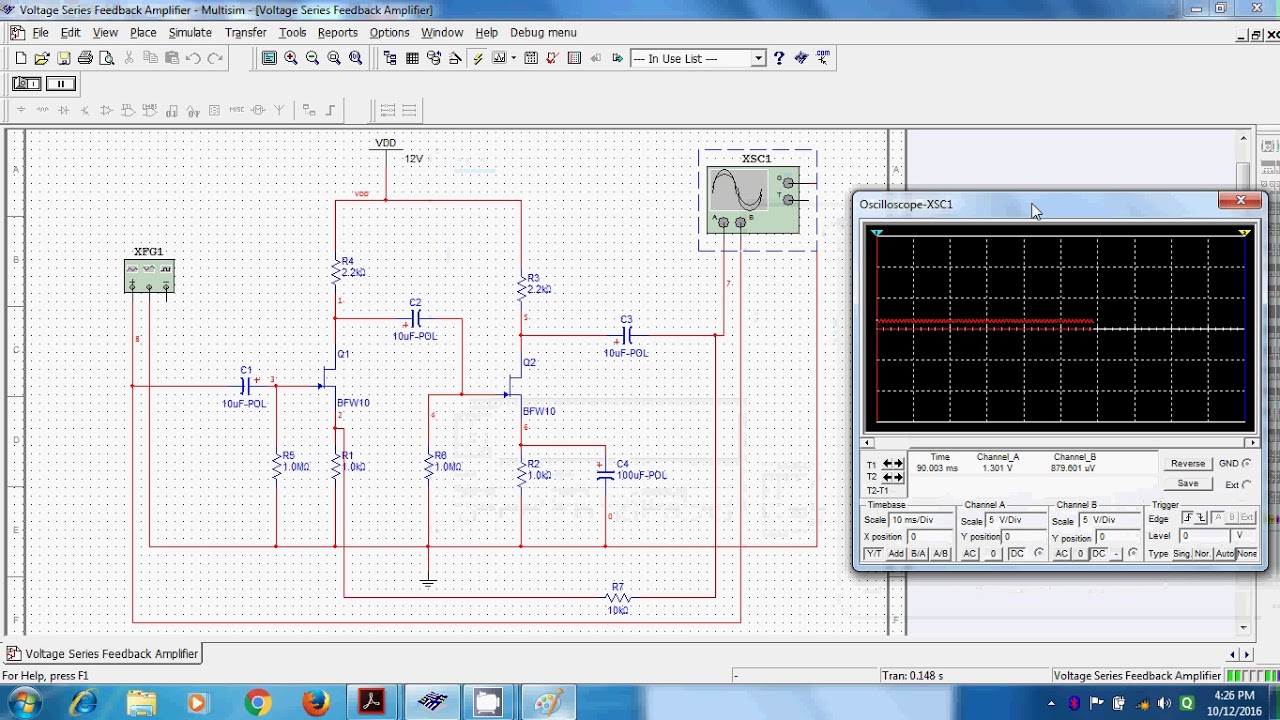Select the XFG1 function generator on the schematic
This screenshot has width=1280, height=720.
coord(149,276)
